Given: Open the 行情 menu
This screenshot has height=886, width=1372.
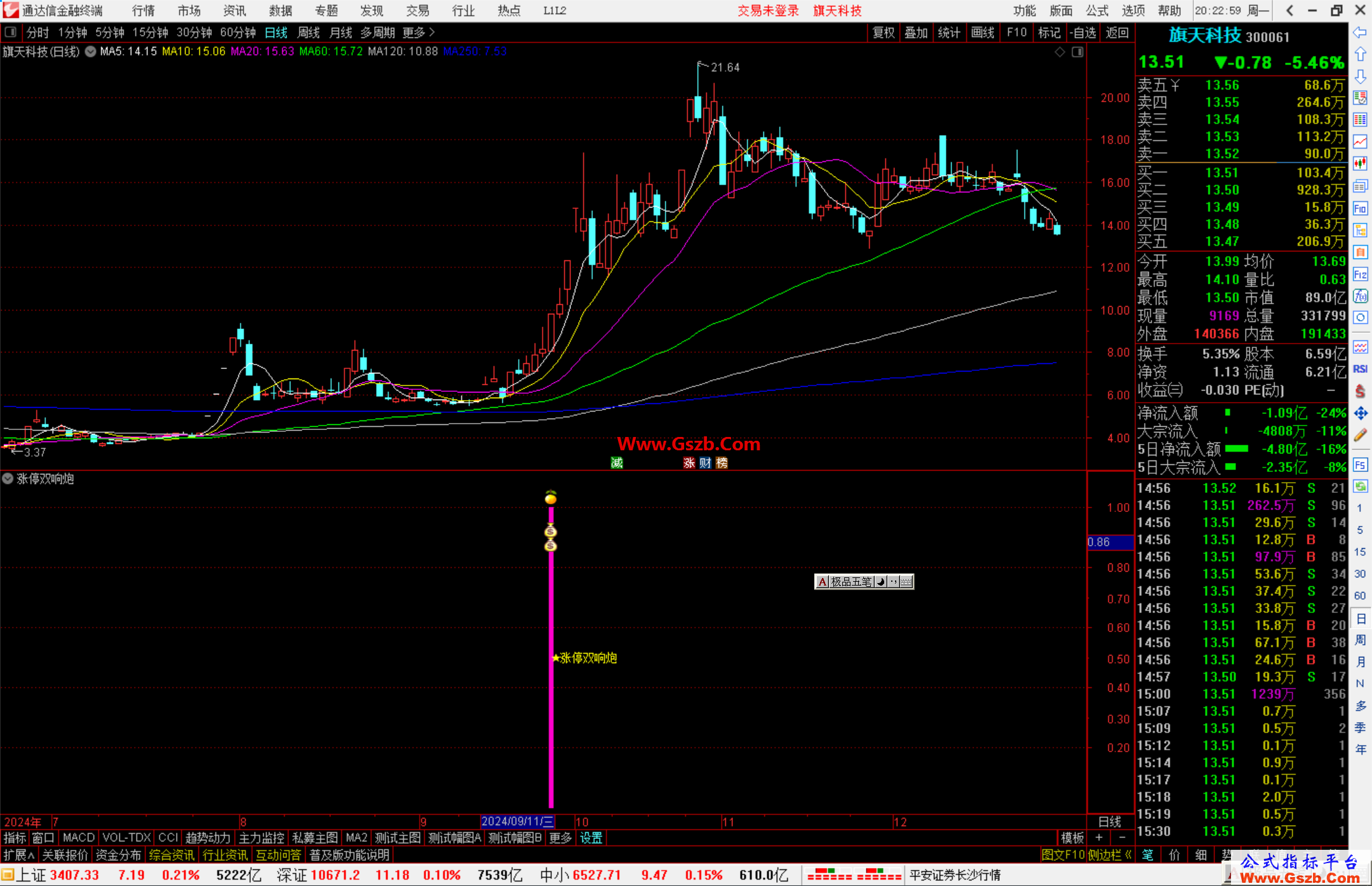Looking at the screenshot, I should click(x=144, y=11).
